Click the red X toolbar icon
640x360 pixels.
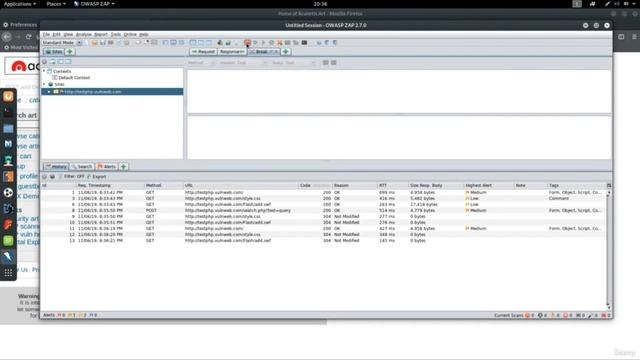pyautogui.click(x=280, y=42)
